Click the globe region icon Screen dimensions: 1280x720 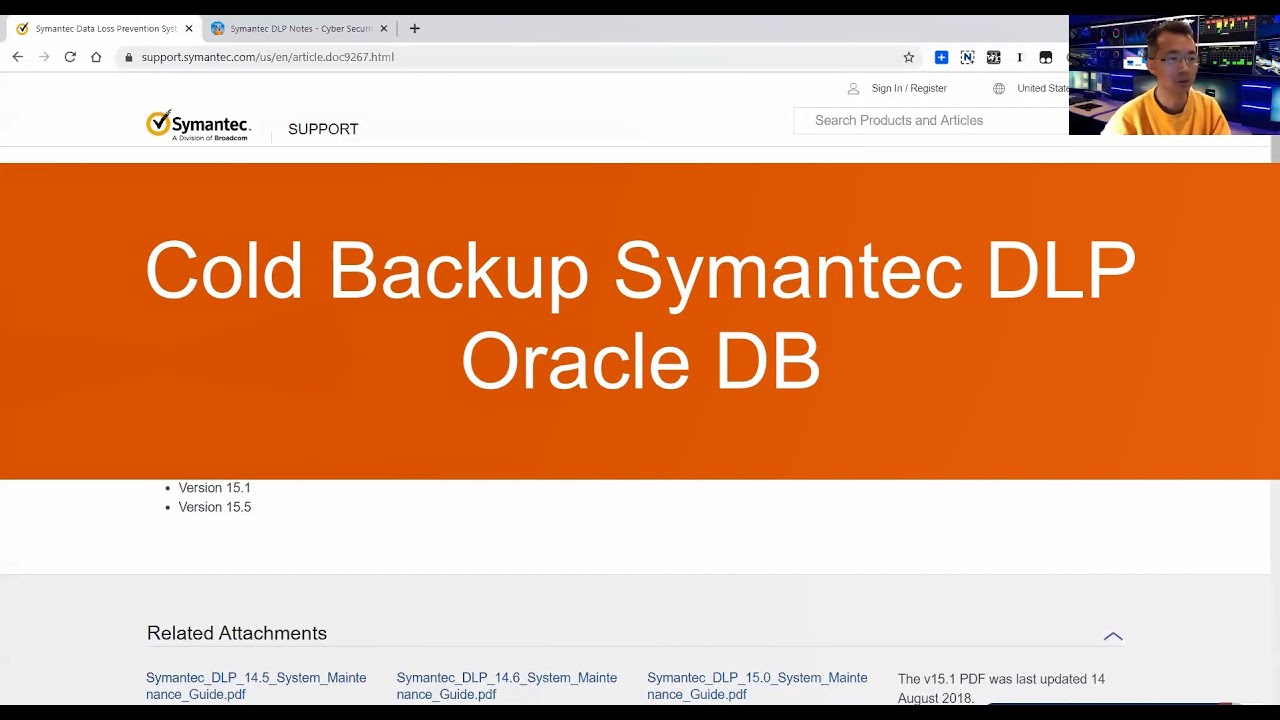999,88
